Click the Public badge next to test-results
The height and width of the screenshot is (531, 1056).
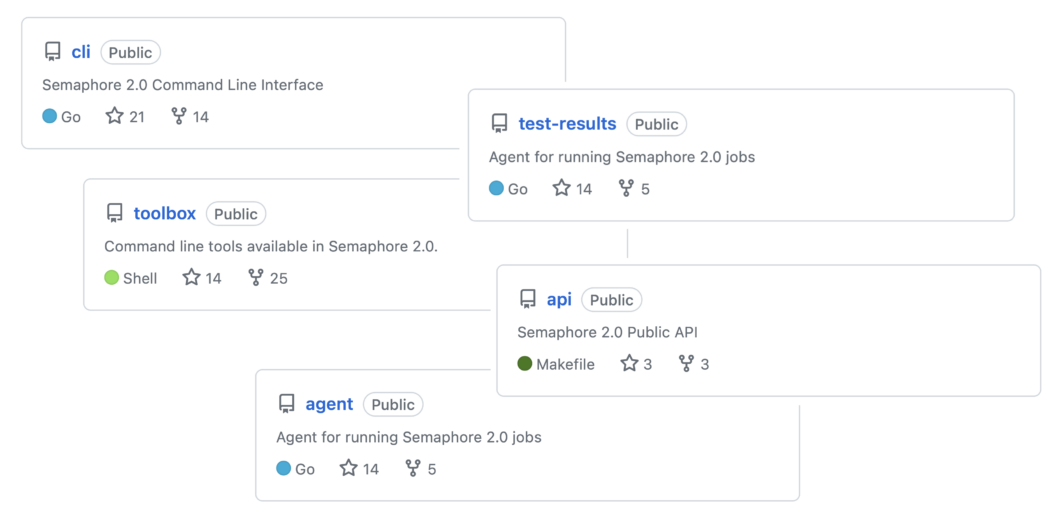pos(657,124)
